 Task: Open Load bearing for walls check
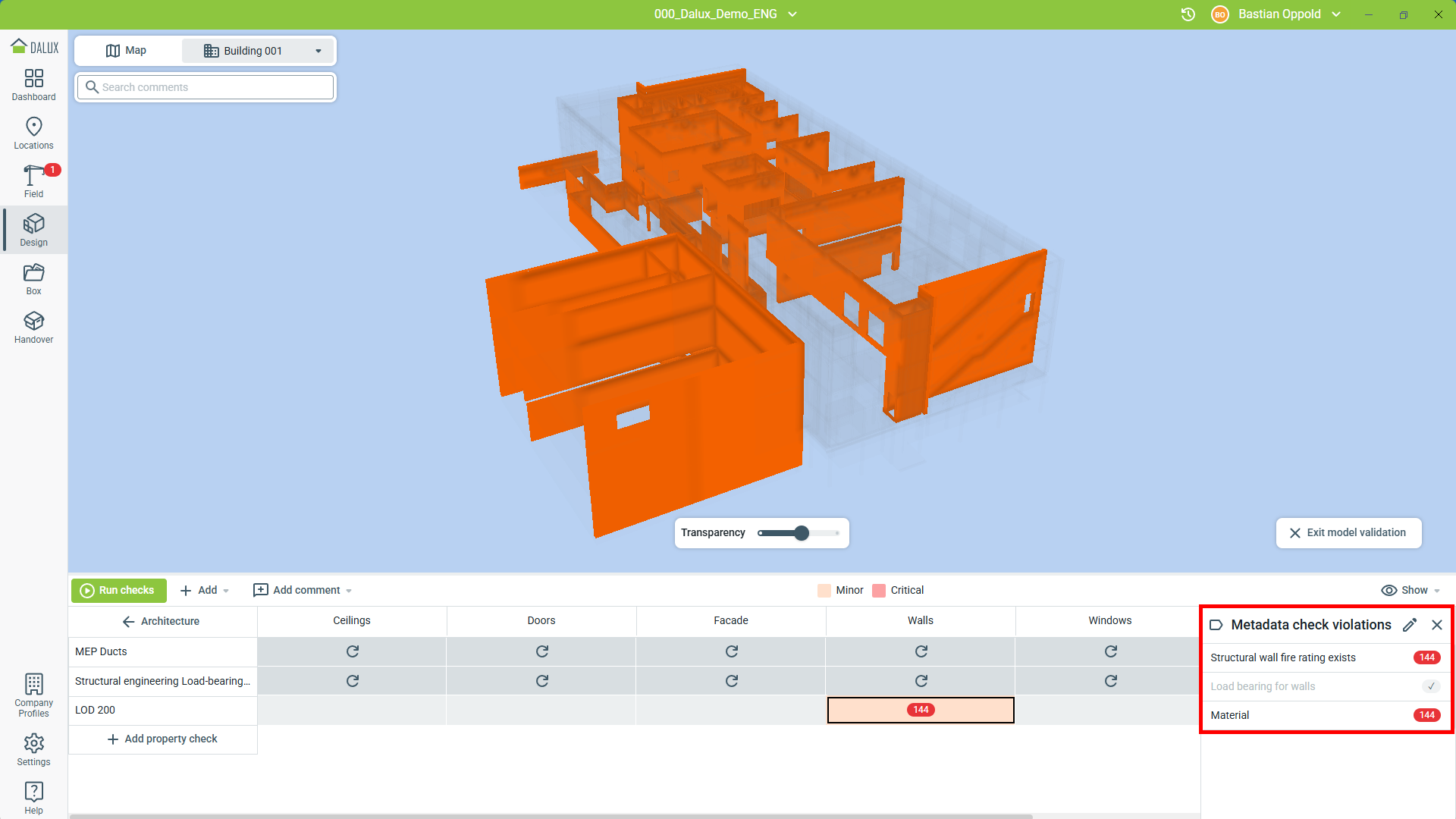1326,687
